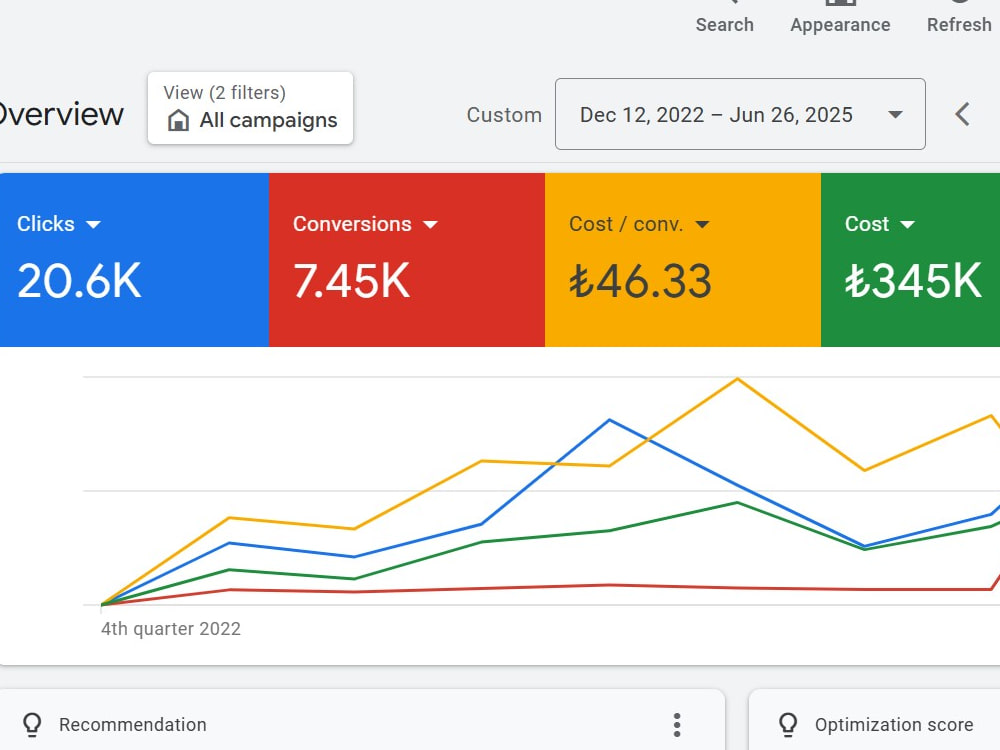Click the Optimization score card title

[894, 725]
